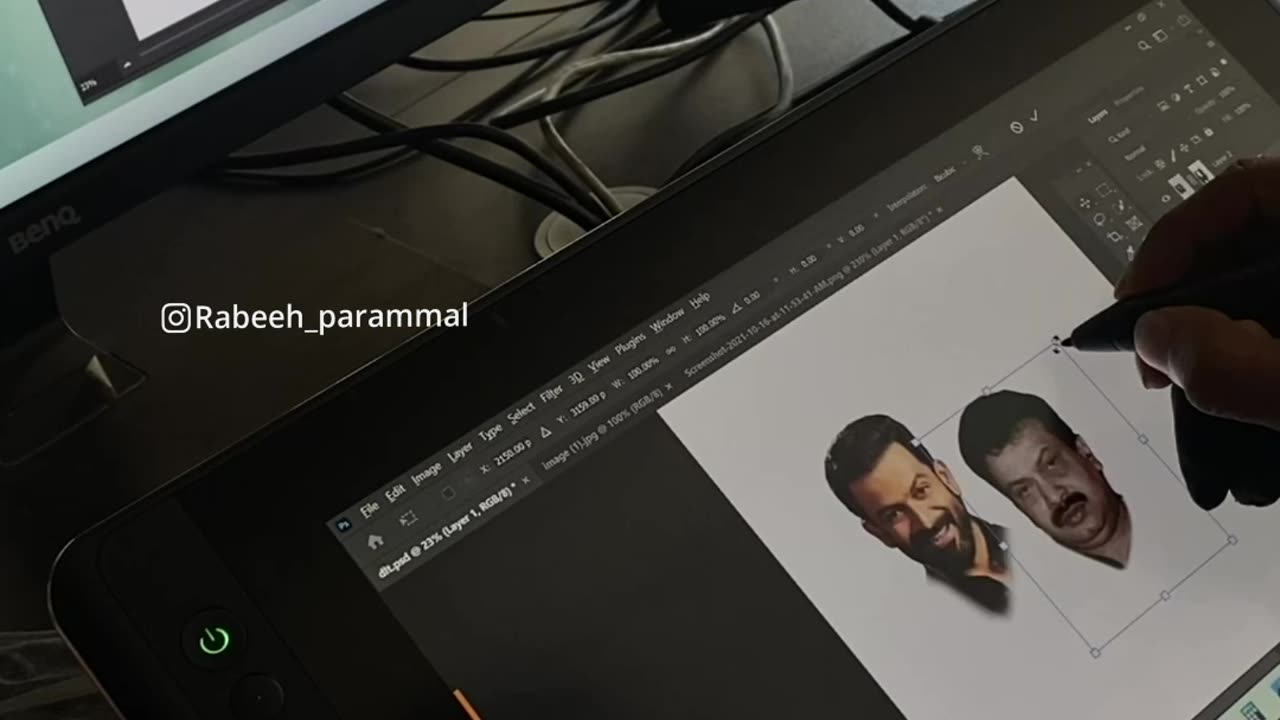Click the vertical skew V field

tap(856, 230)
